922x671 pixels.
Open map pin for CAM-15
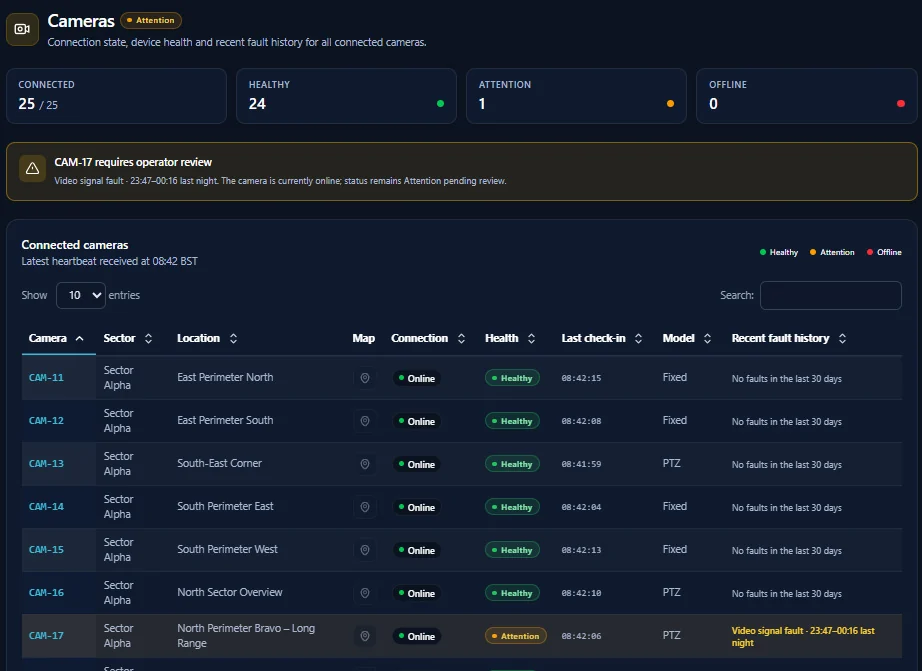(x=365, y=550)
